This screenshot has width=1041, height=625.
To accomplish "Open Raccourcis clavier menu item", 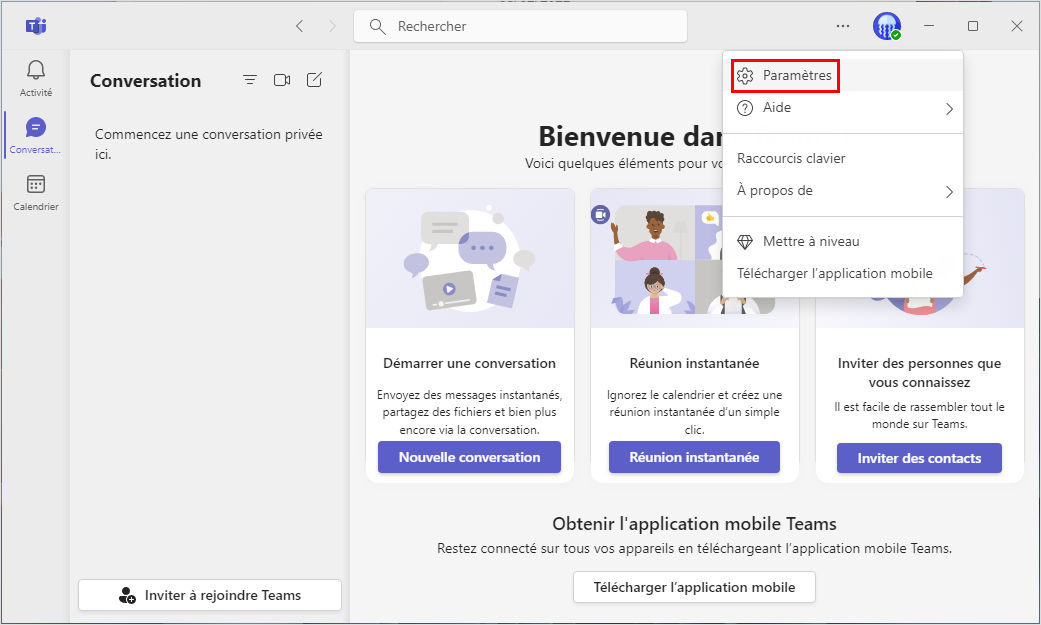I will pos(842,158).
